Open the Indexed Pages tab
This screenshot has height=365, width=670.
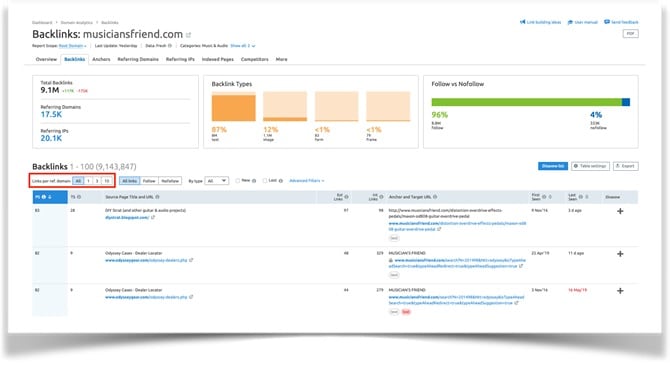(x=217, y=59)
